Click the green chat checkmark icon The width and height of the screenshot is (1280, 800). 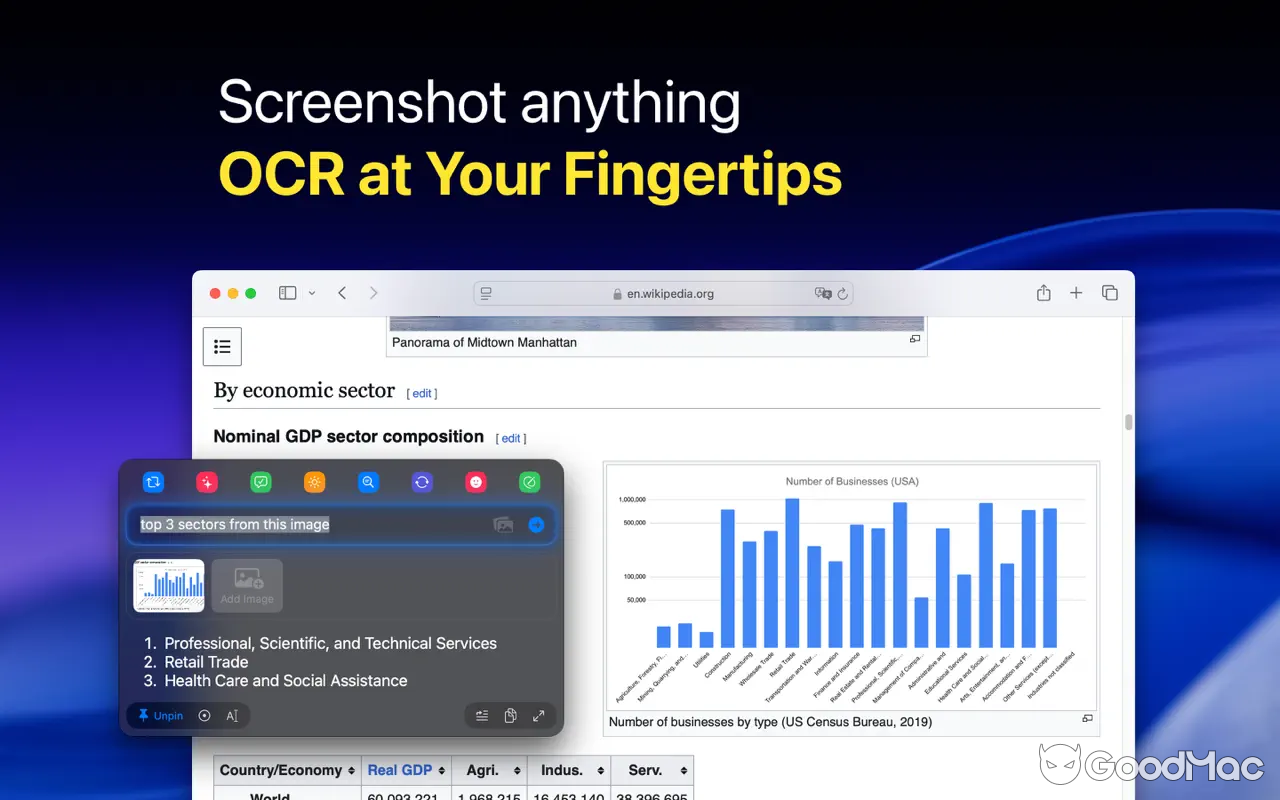[261, 482]
